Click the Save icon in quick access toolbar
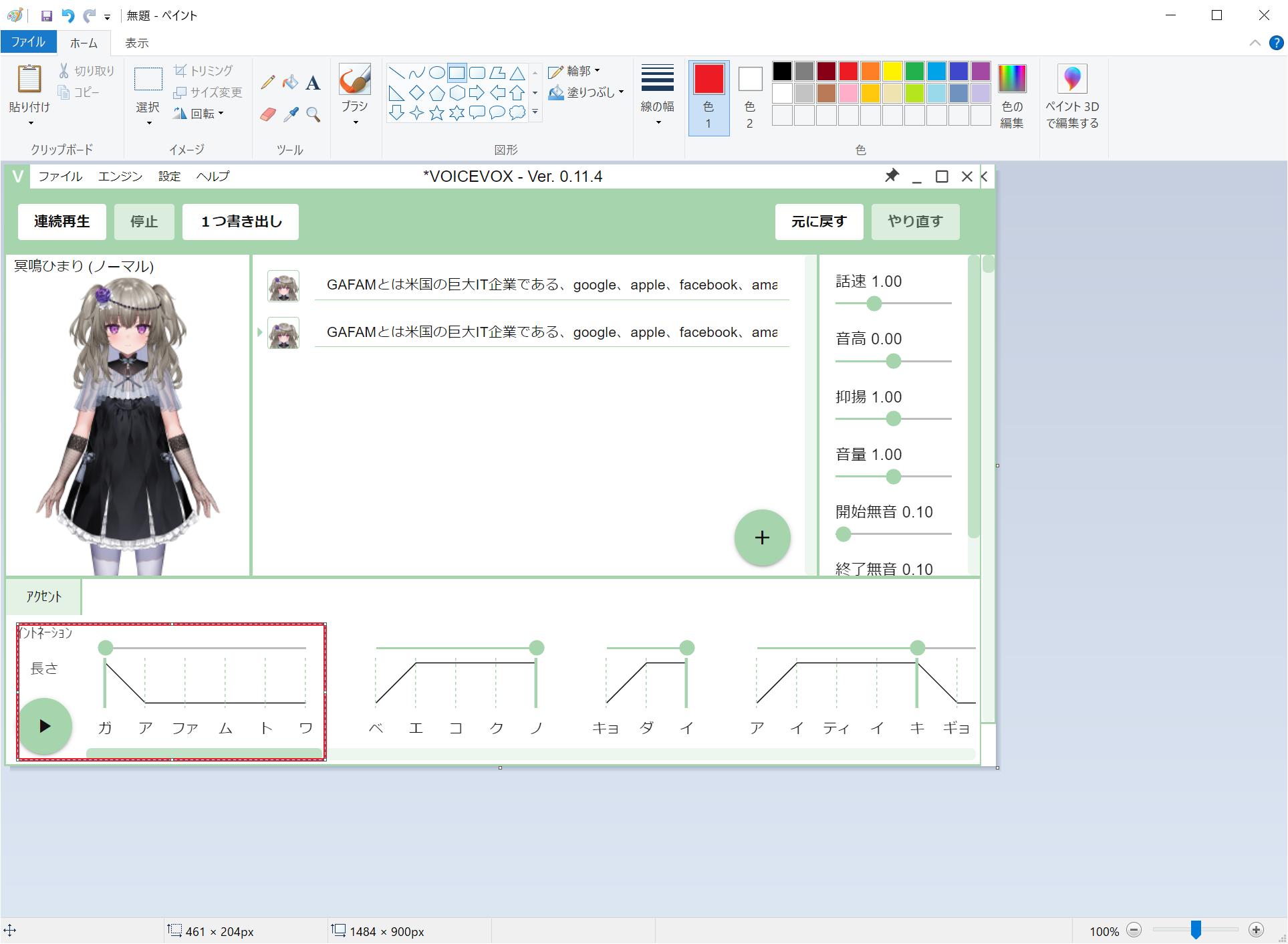 47,15
